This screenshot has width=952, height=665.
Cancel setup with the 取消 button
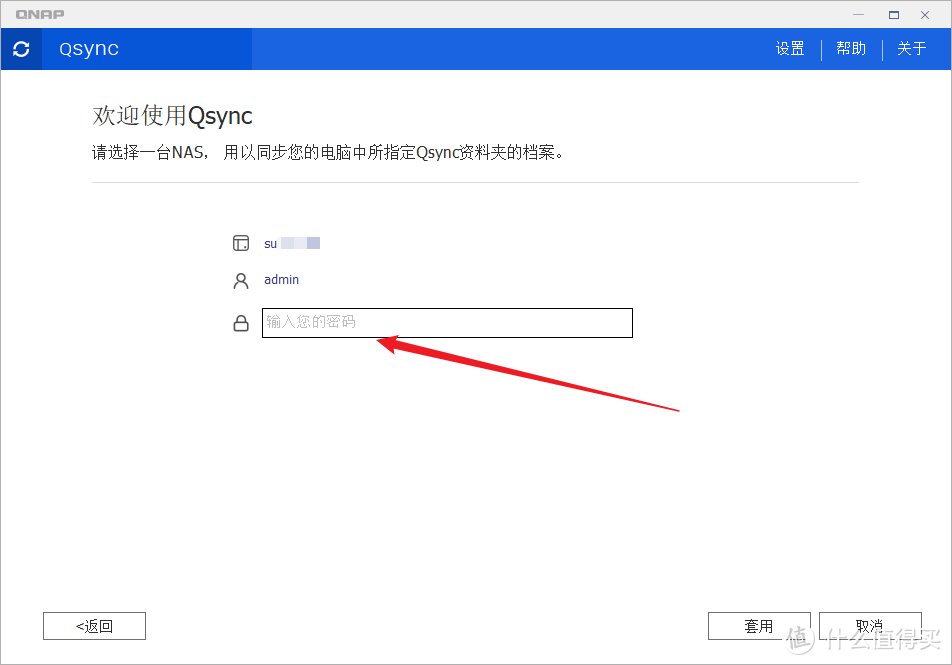pos(870,625)
